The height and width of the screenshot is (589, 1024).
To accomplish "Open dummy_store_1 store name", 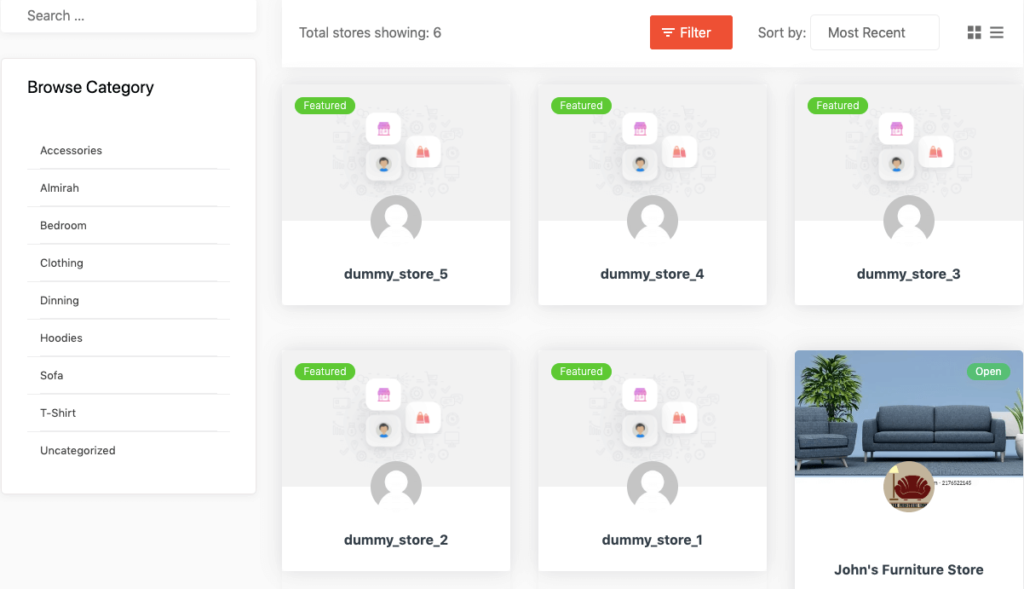I will coord(652,540).
